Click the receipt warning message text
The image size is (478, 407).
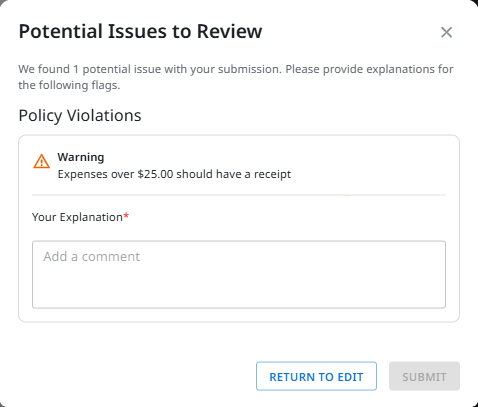click(x=174, y=174)
